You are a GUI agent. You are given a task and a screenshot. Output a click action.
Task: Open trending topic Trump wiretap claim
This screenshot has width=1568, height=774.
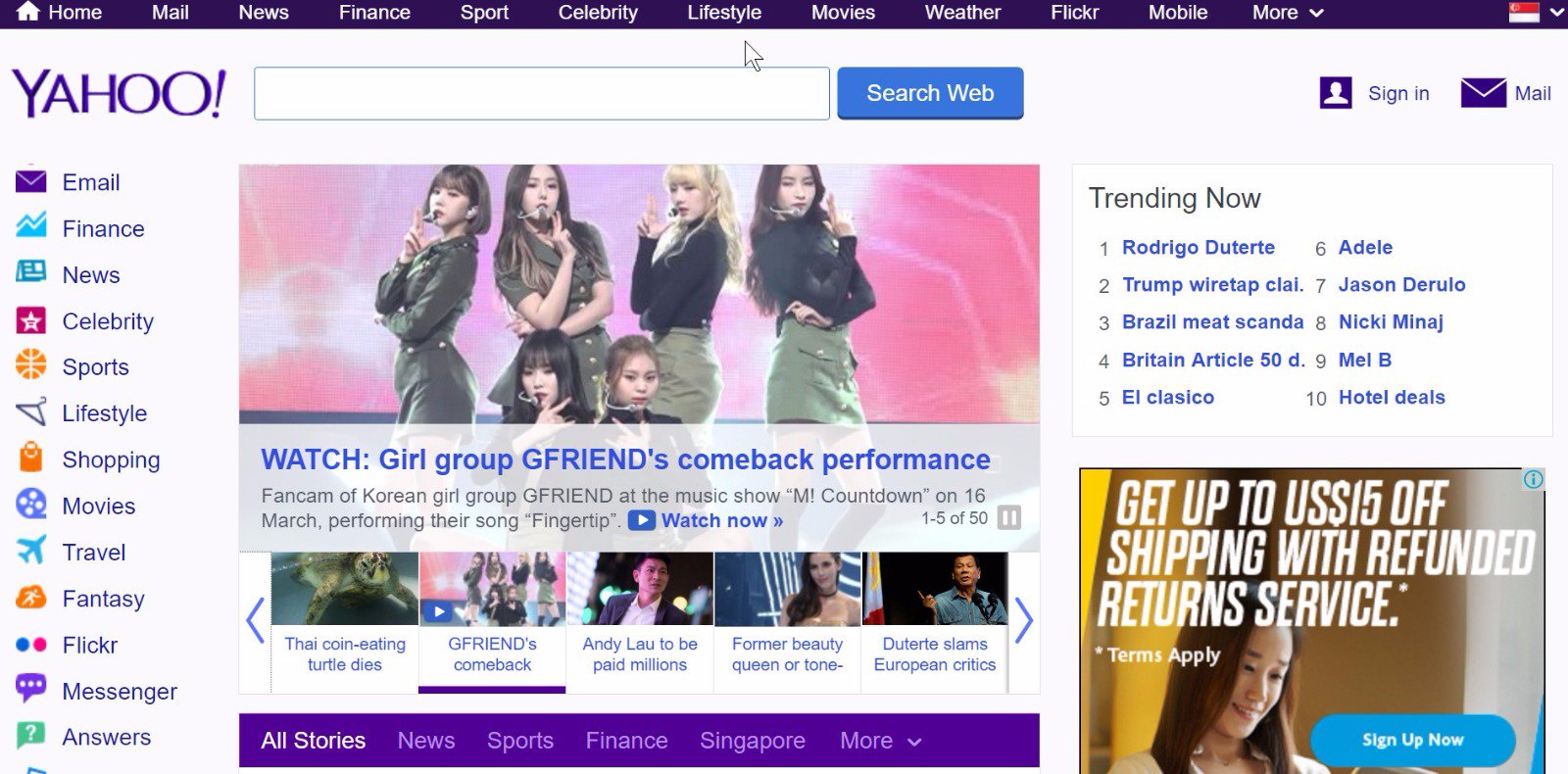pos(1212,284)
